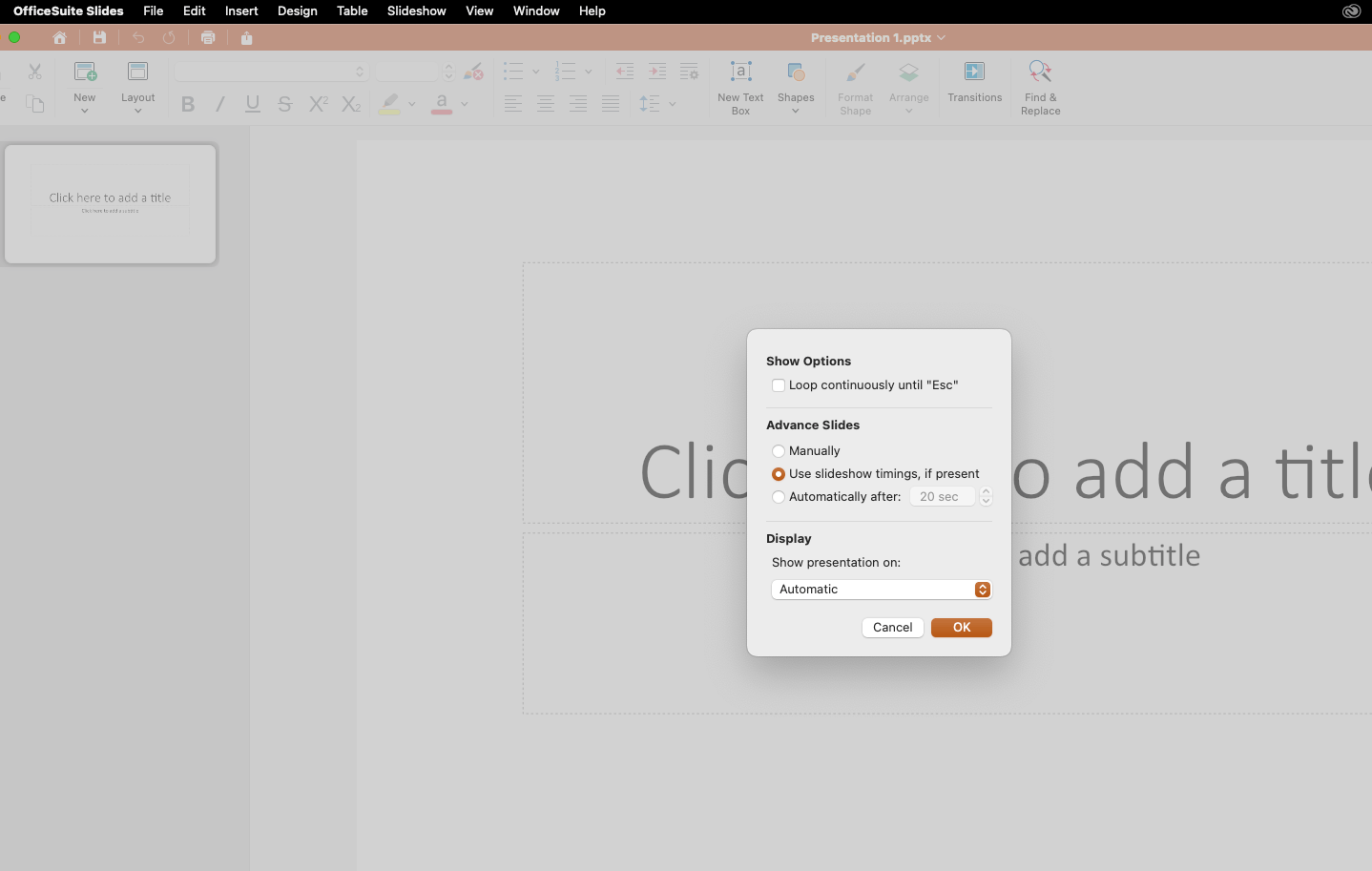Open the Transitions panel
Viewport: 1372px width, 871px height.
click(974, 86)
